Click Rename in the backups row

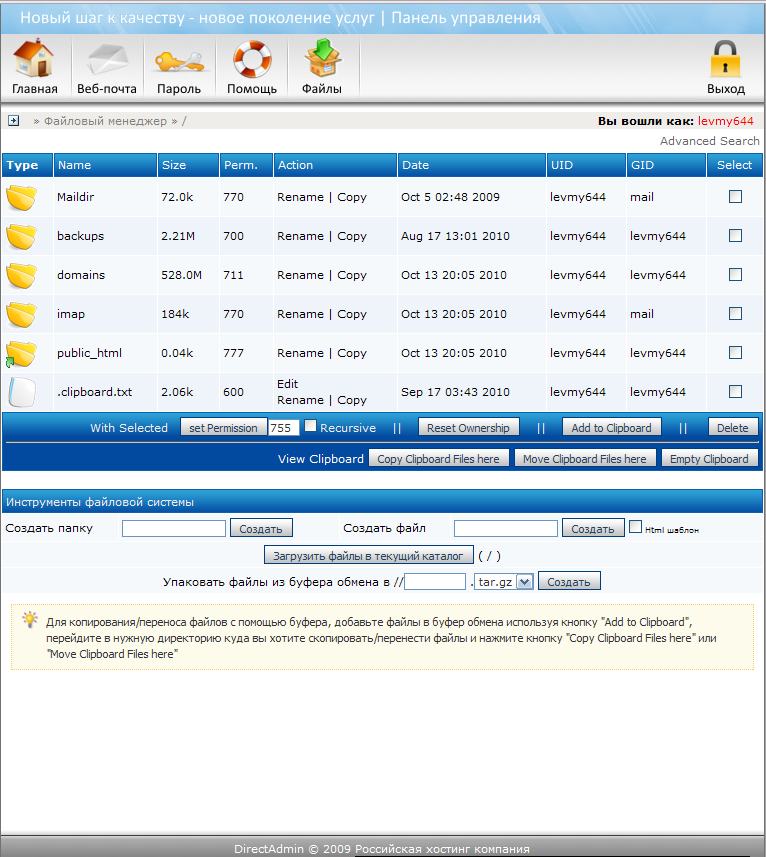tap(300, 236)
